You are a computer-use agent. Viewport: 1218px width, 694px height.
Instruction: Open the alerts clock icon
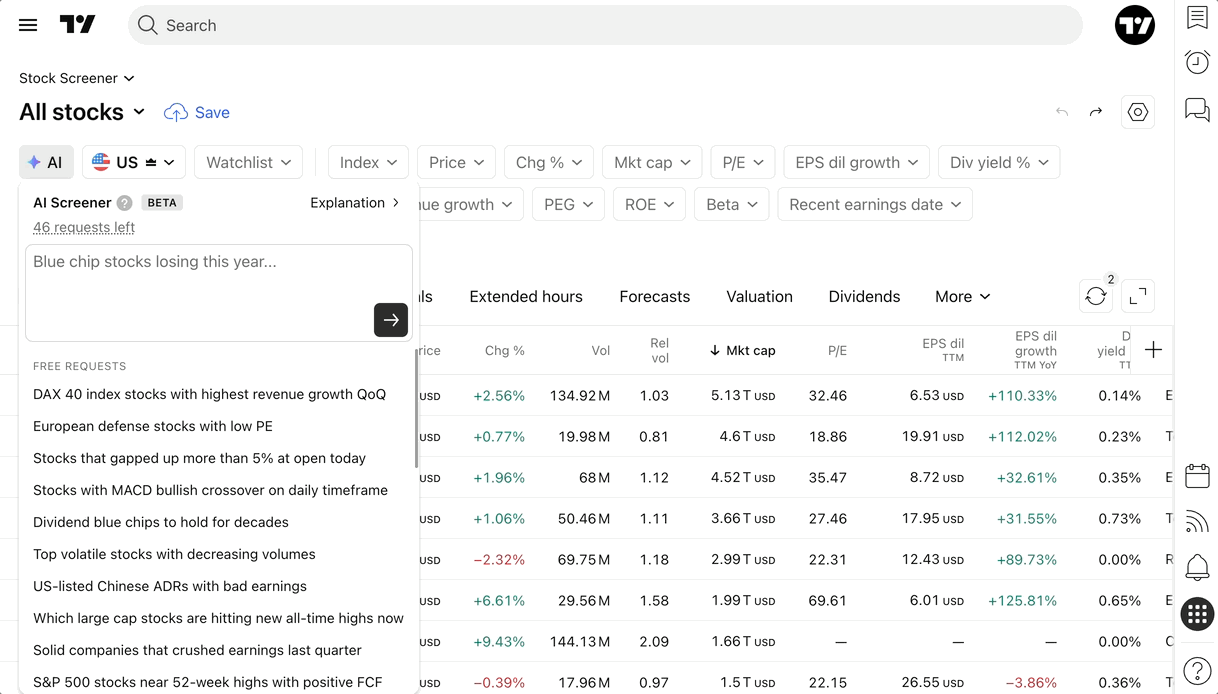1197,62
